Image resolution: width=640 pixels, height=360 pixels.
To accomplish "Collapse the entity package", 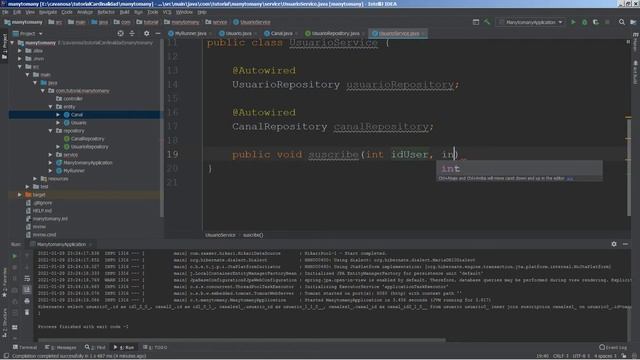I will pos(51,107).
